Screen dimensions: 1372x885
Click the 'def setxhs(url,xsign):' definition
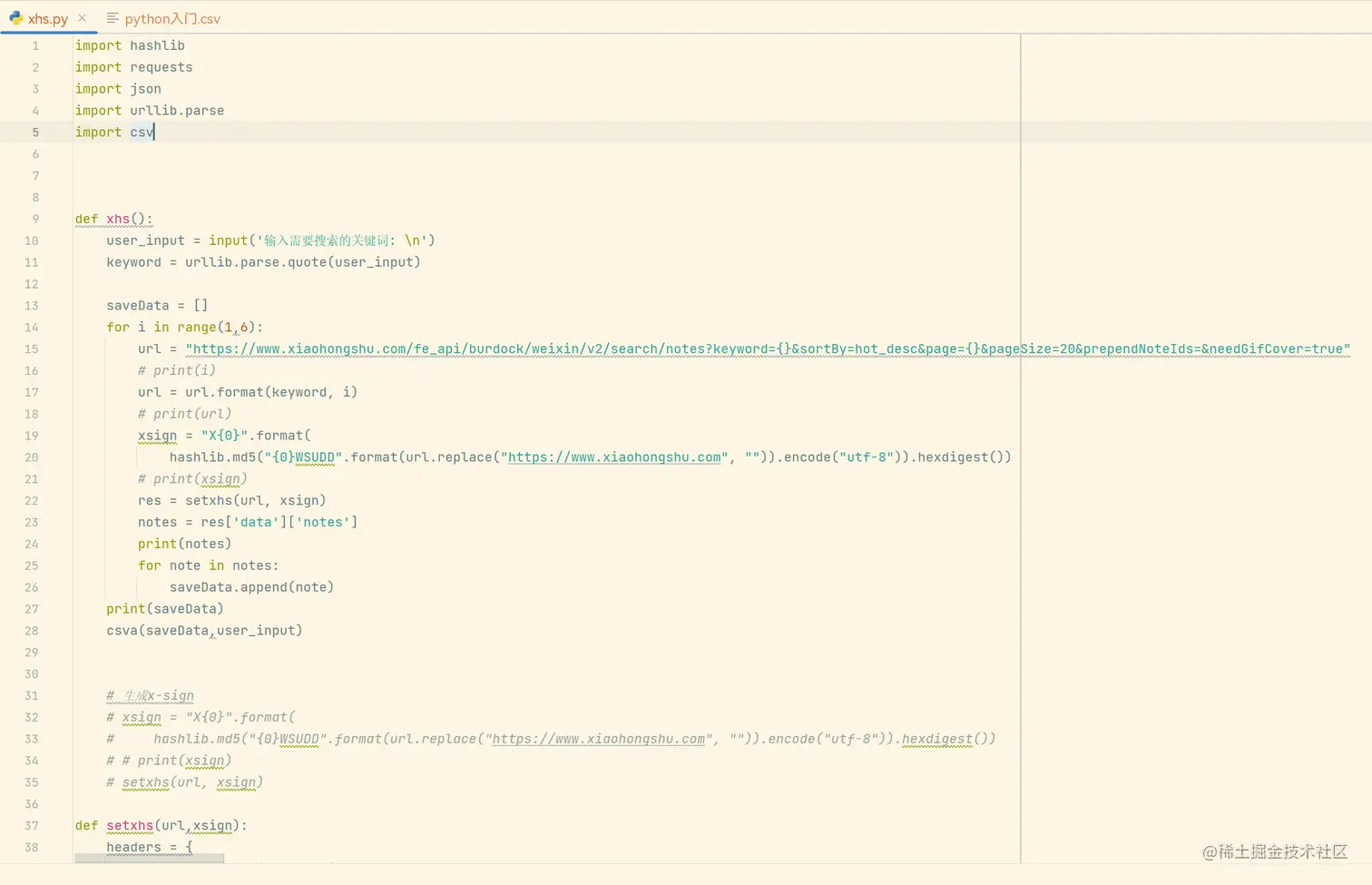[x=161, y=826]
